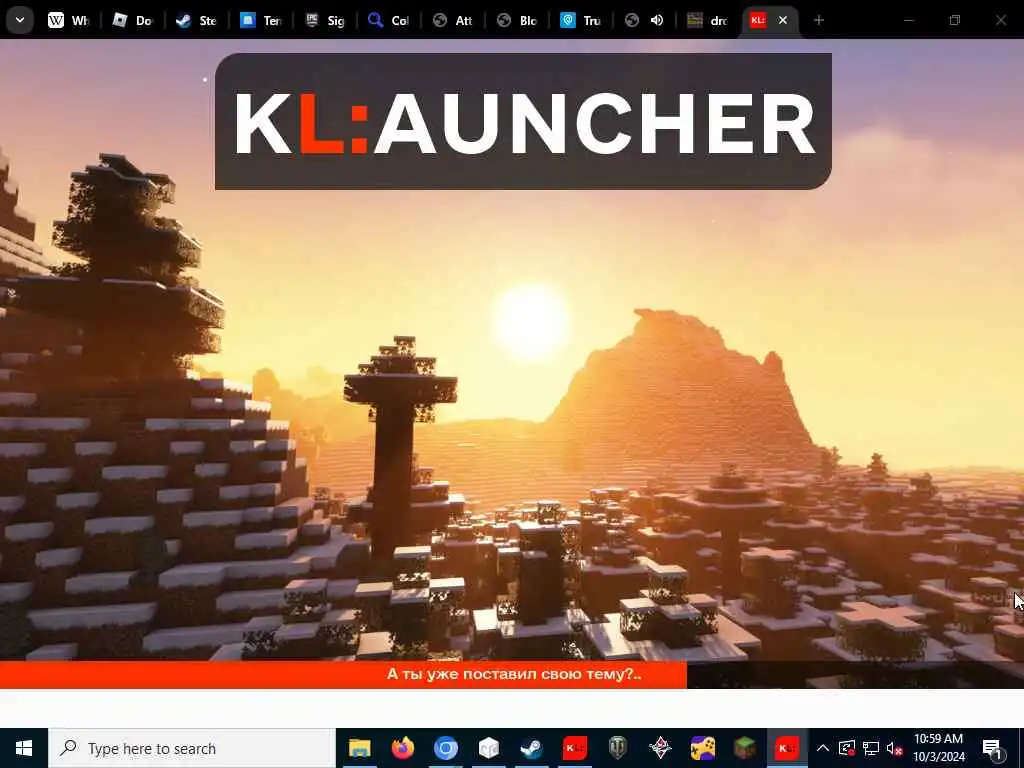Launch World of Tanks from taskbar
The image size is (1024, 768).
(617, 748)
